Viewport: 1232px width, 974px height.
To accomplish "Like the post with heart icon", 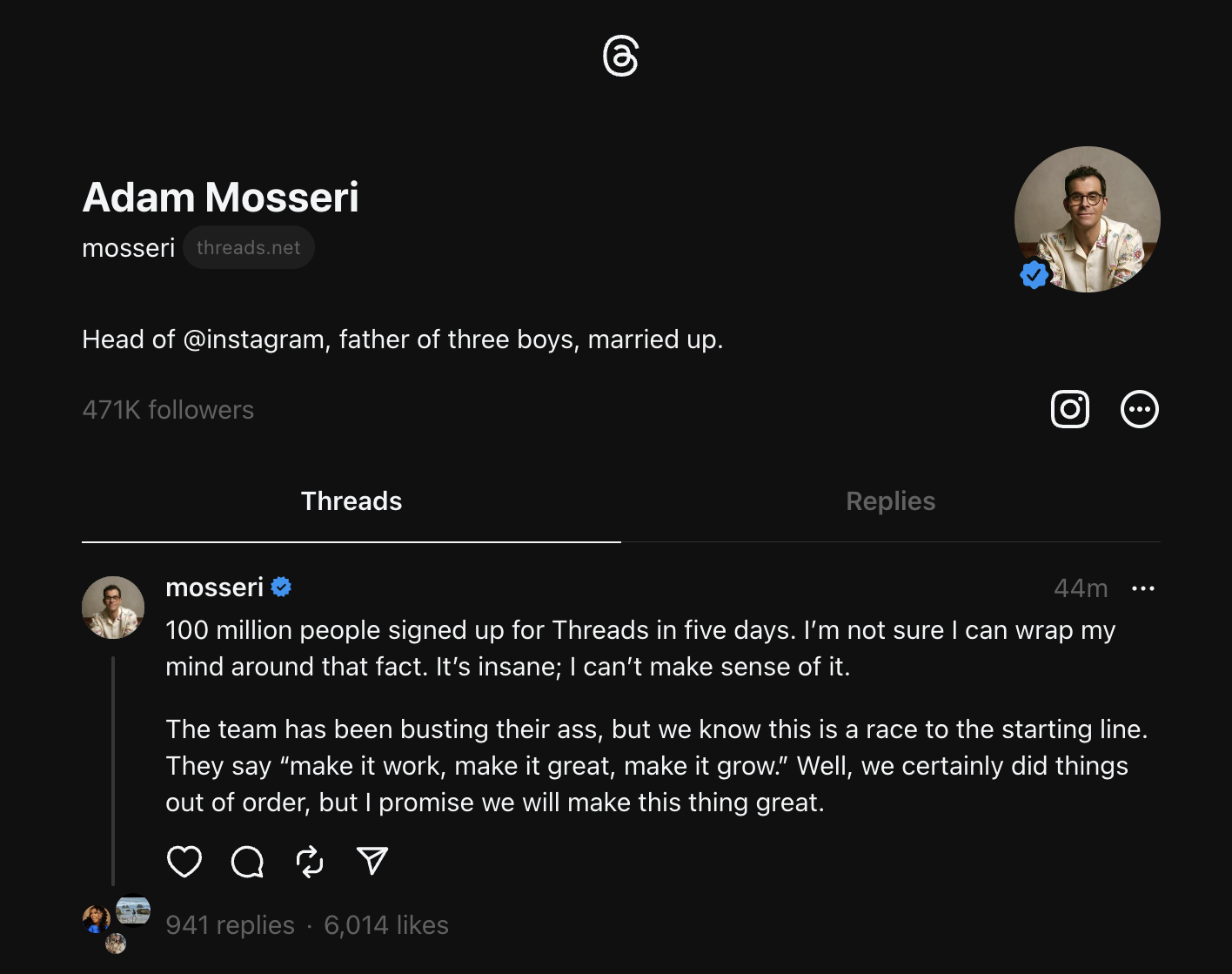I will [x=184, y=862].
